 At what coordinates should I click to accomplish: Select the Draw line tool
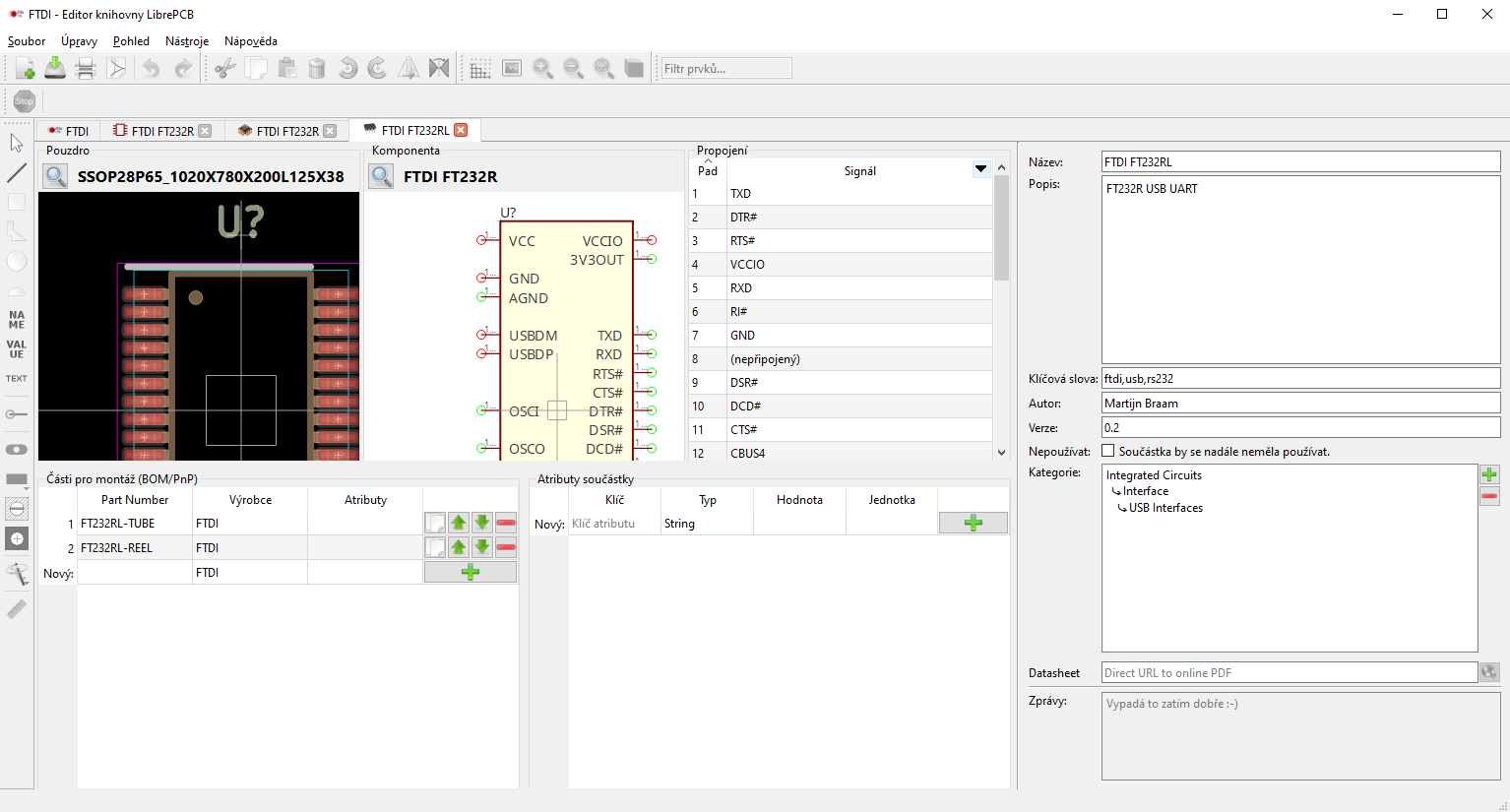click(17, 173)
